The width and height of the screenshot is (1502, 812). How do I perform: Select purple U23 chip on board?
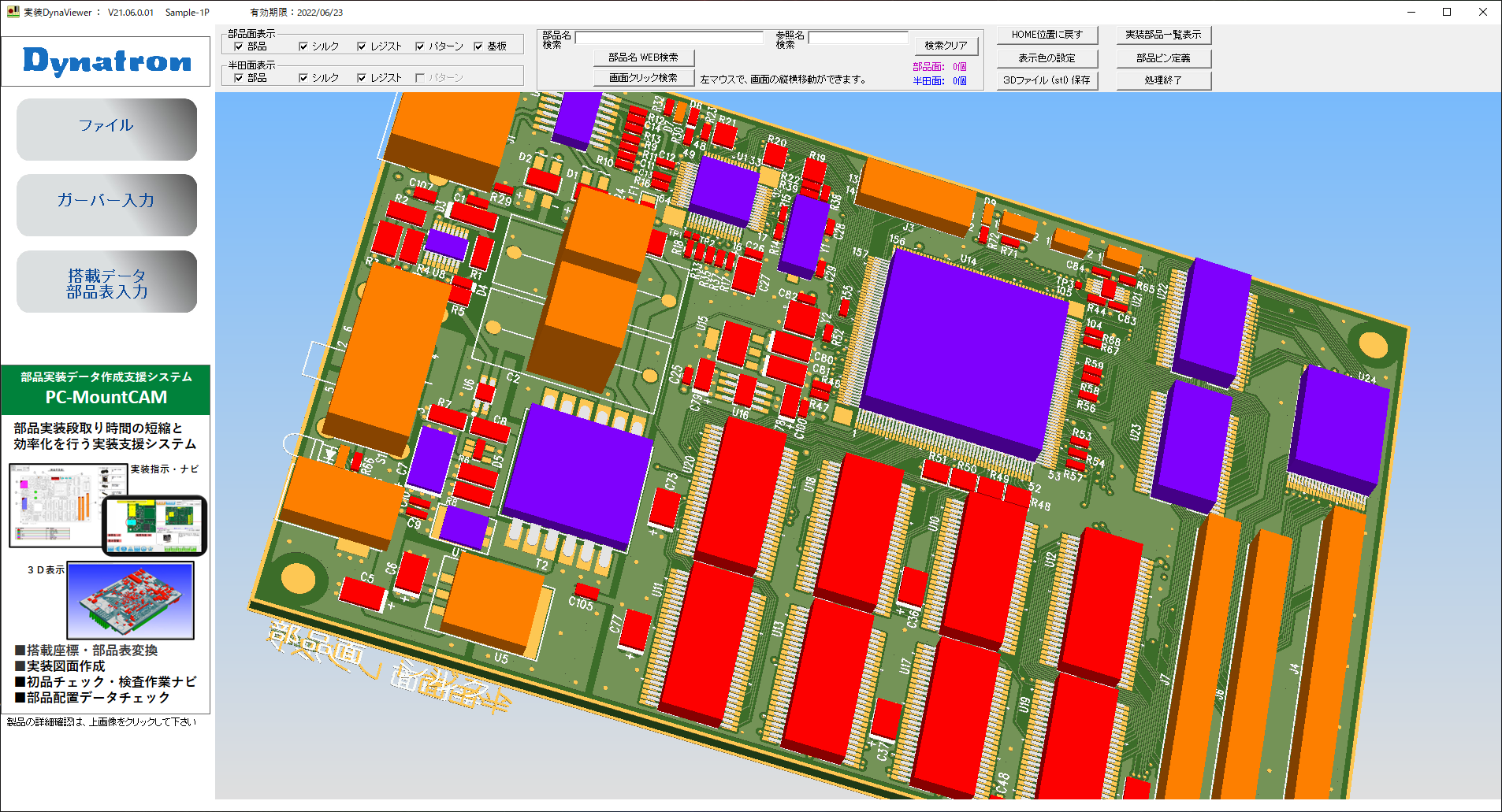(1190, 446)
